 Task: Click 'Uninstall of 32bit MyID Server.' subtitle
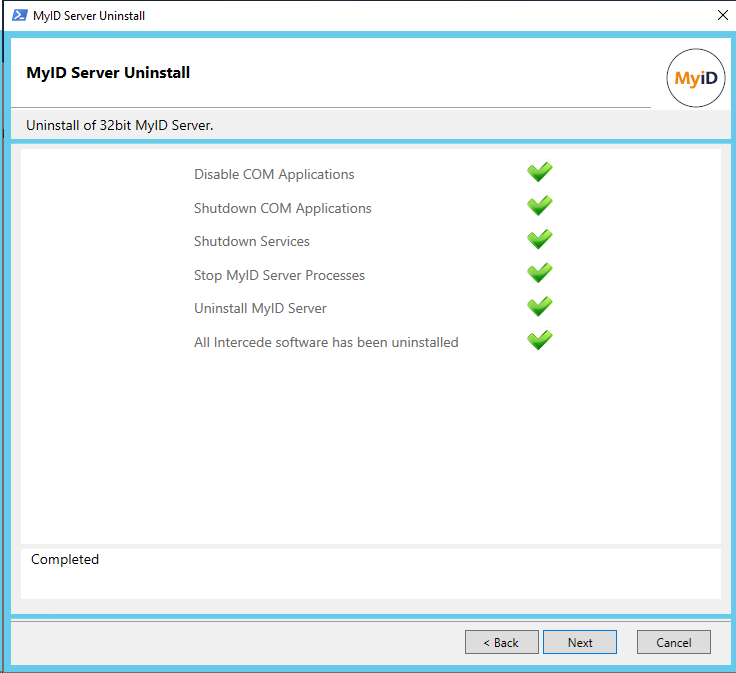(120, 125)
